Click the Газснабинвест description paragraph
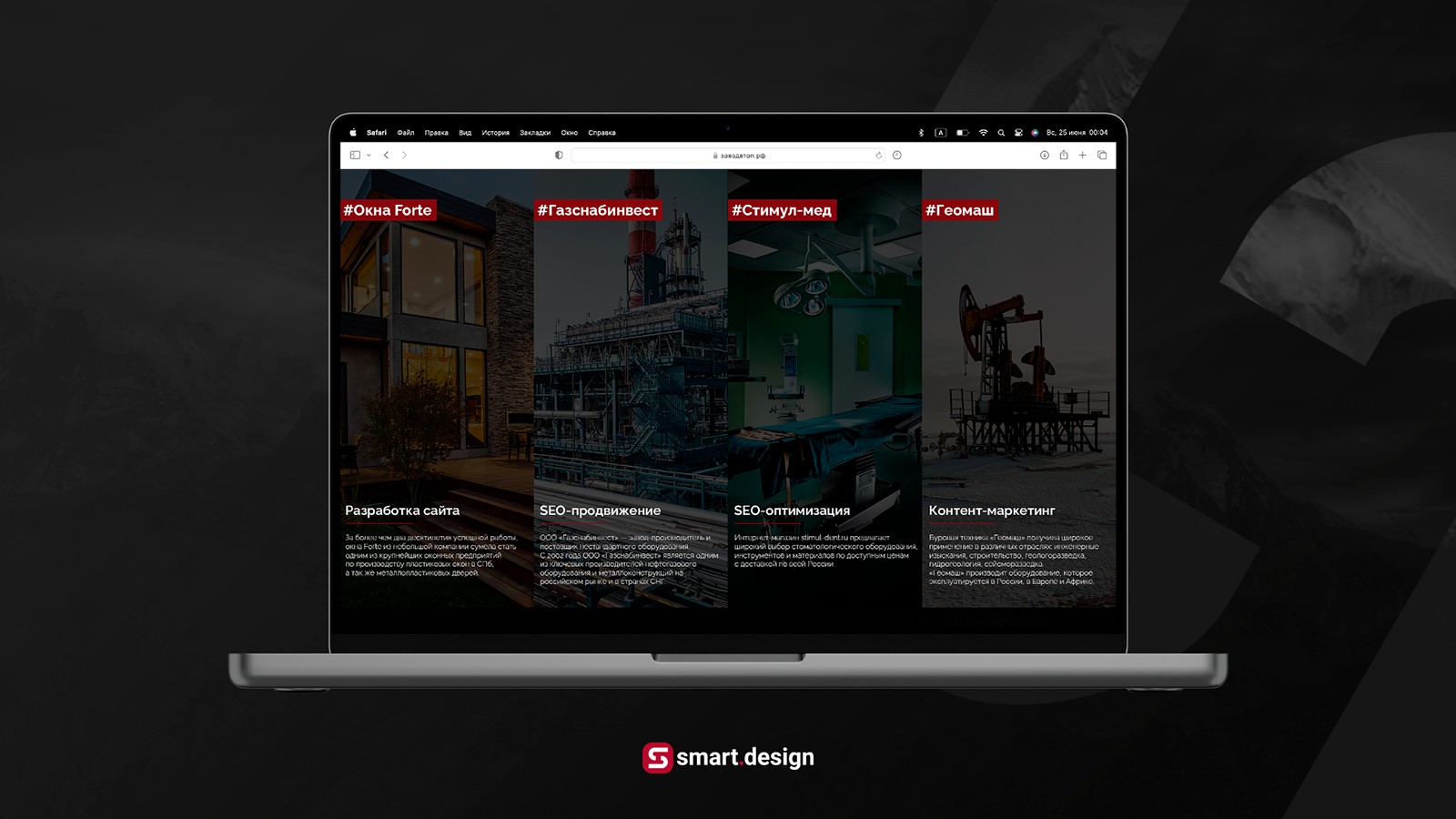Viewport: 1456px width, 819px height. coord(629,560)
